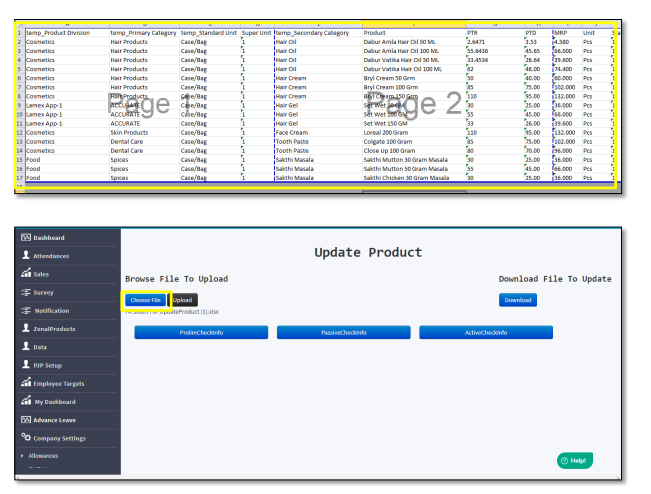Click the selected xlsx file name text
Screen dimensions: 651x494
pos(172,312)
